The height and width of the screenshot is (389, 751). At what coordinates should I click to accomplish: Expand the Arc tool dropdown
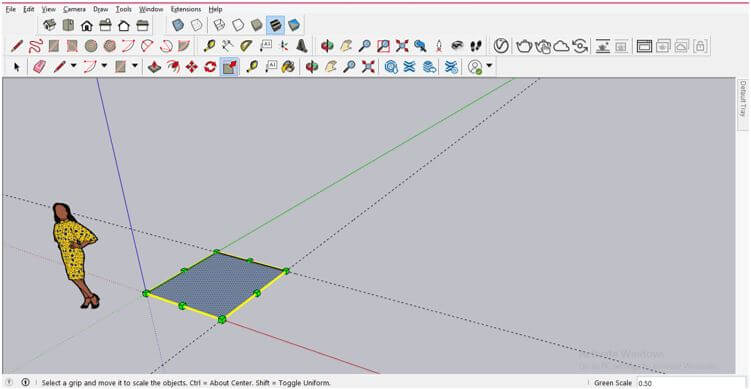point(104,65)
